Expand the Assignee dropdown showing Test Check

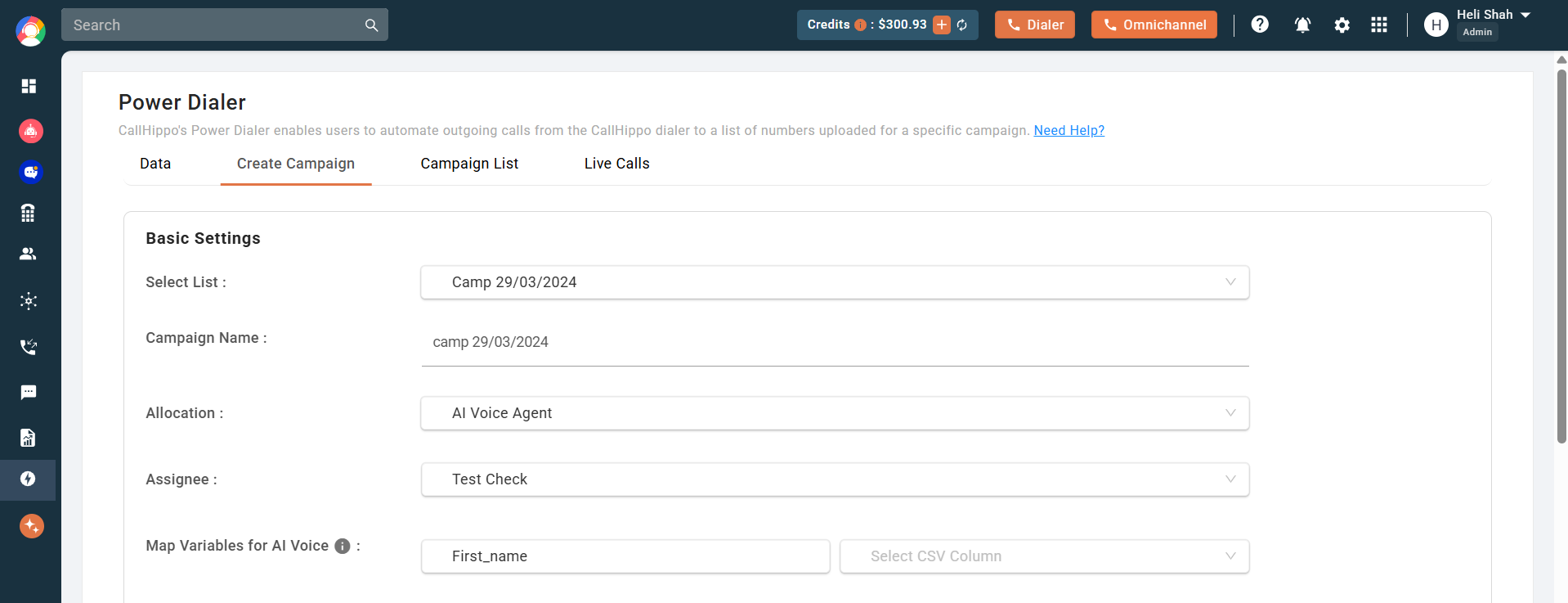point(835,479)
